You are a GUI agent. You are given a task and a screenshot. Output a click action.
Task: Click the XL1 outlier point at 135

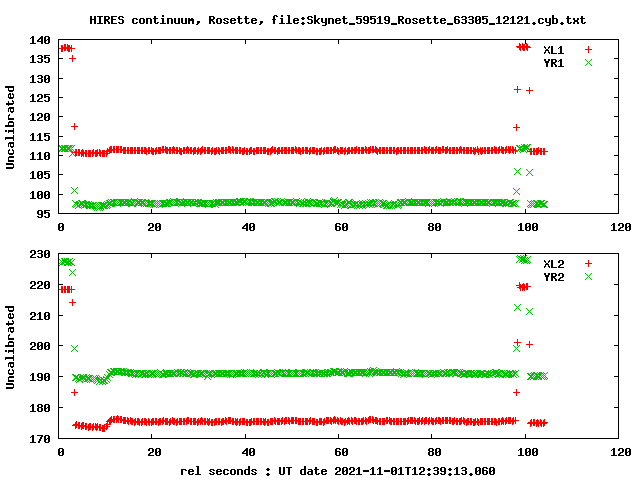pyautogui.click(x=72, y=59)
